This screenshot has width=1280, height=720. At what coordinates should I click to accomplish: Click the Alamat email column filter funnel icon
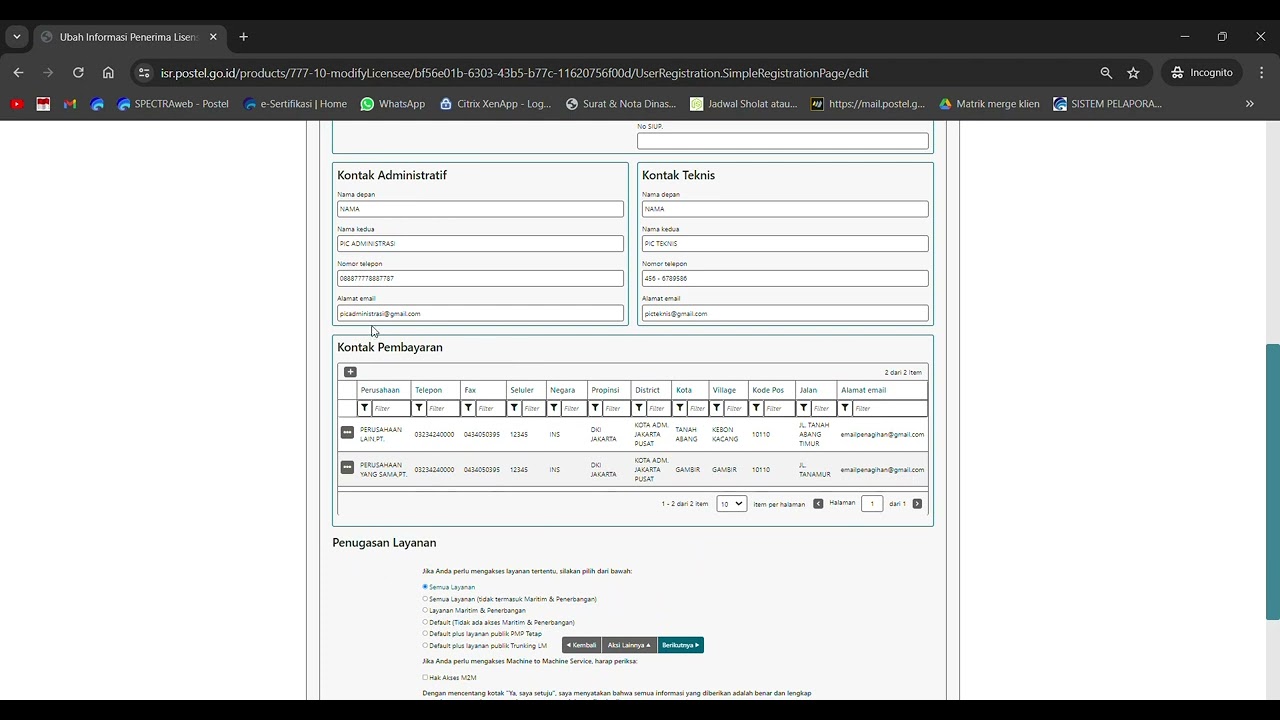click(844, 408)
